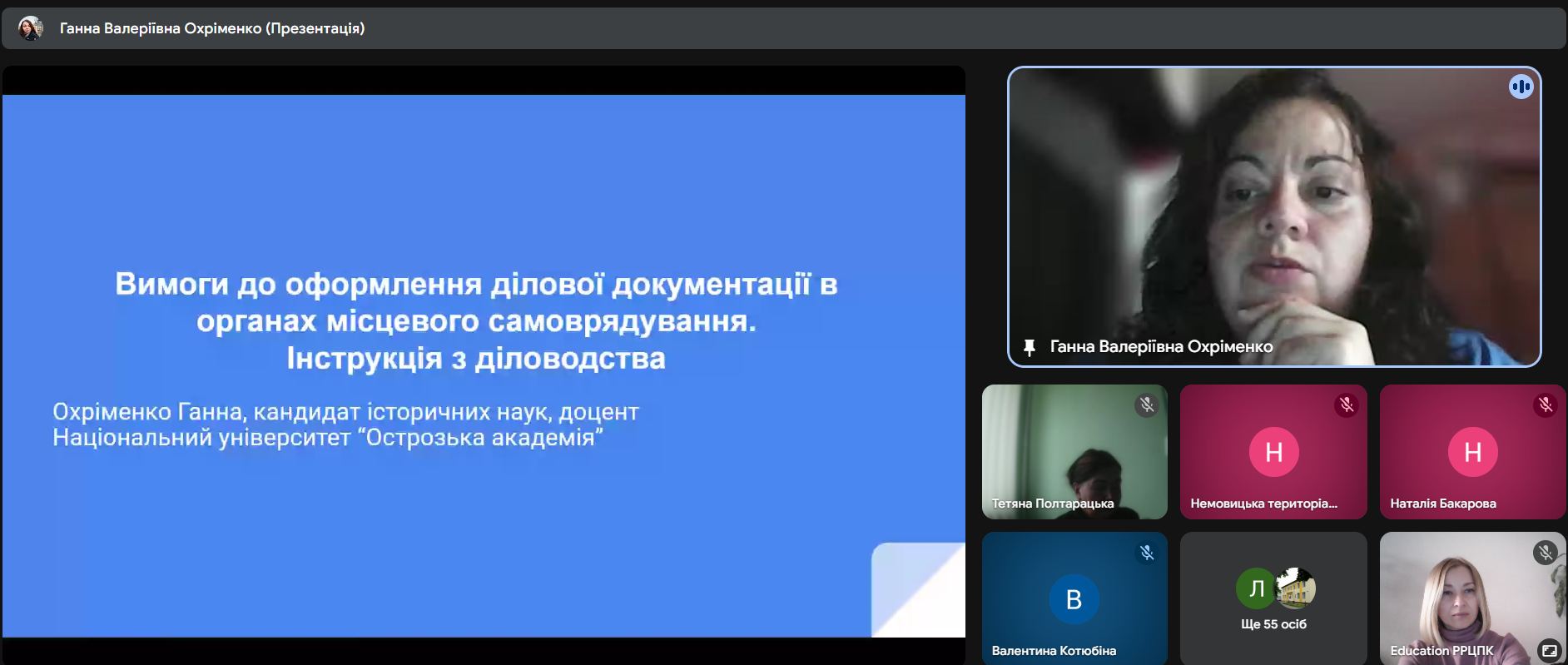The width and height of the screenshot is (1568, 665).
Task: Select the Тетяна Полтарацька video tile
Action: point(1074,452)
